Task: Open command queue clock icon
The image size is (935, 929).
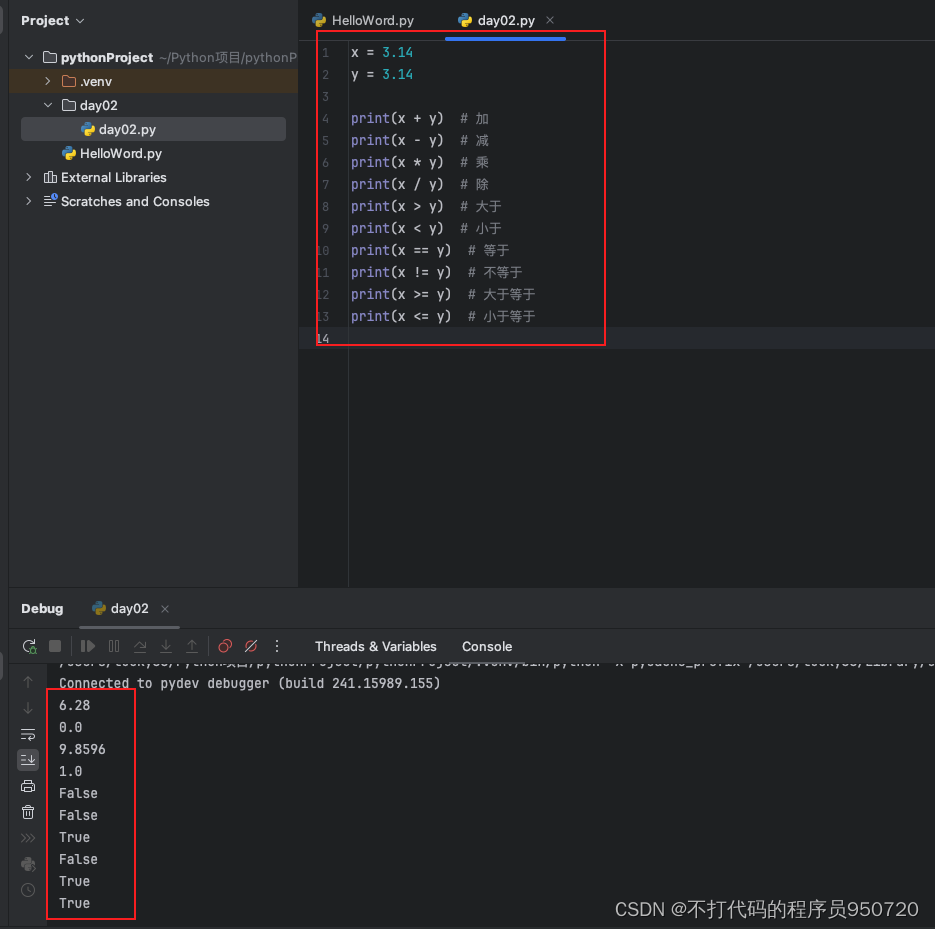Action: point(28,890)
